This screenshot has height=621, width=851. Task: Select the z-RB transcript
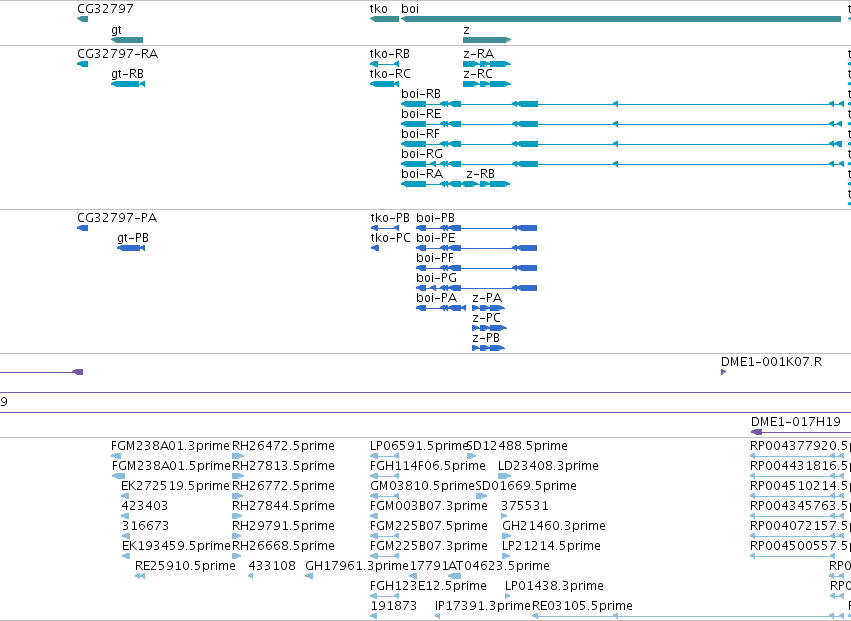coord(487,184)
